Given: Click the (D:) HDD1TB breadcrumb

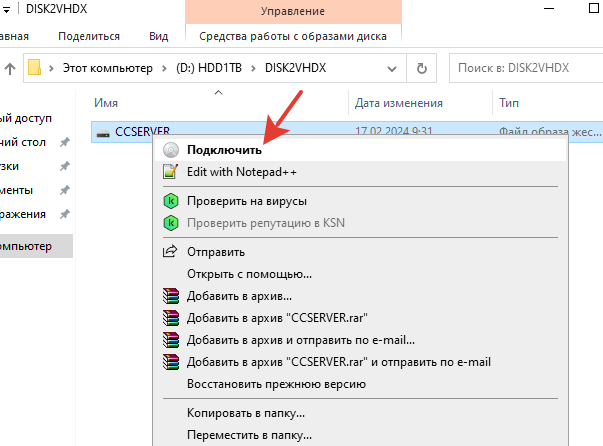Looking at the screenshot, I should 209,68.
